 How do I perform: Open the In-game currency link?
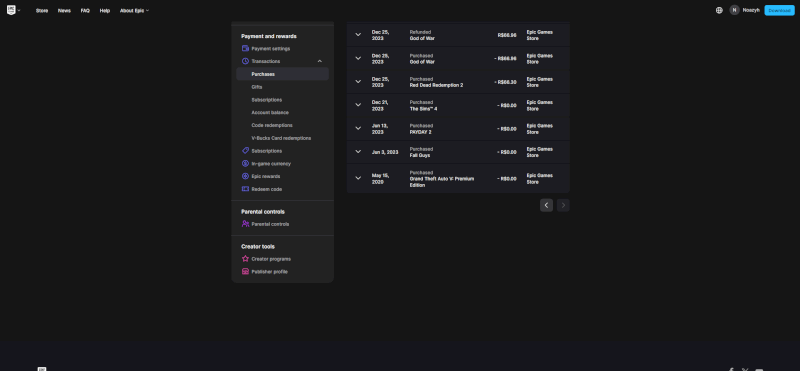271,164
